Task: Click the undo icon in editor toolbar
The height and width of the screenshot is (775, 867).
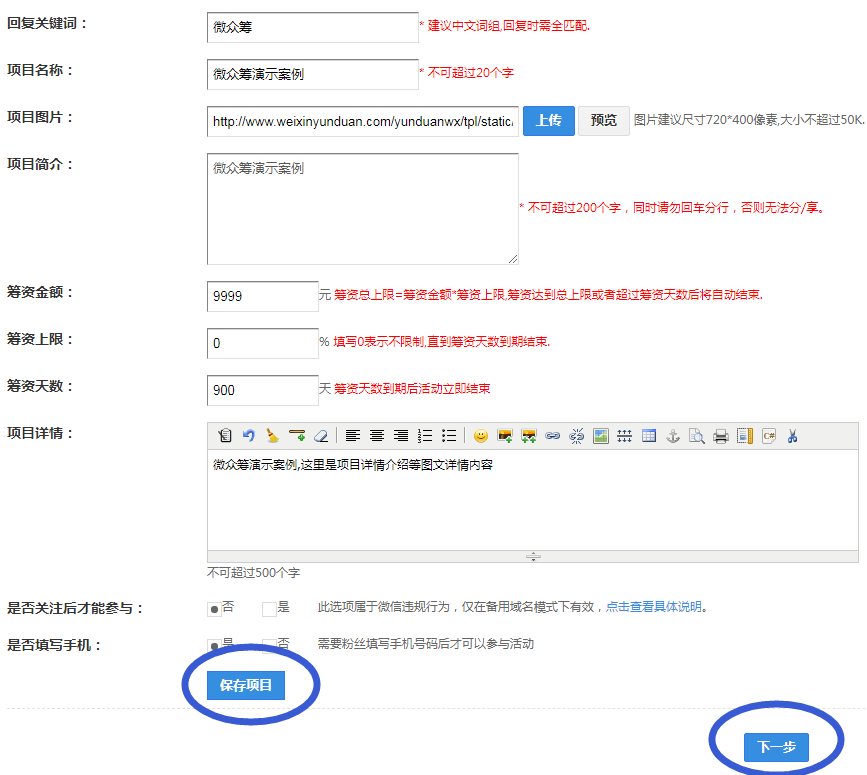Action: click(x=249, y=436)
